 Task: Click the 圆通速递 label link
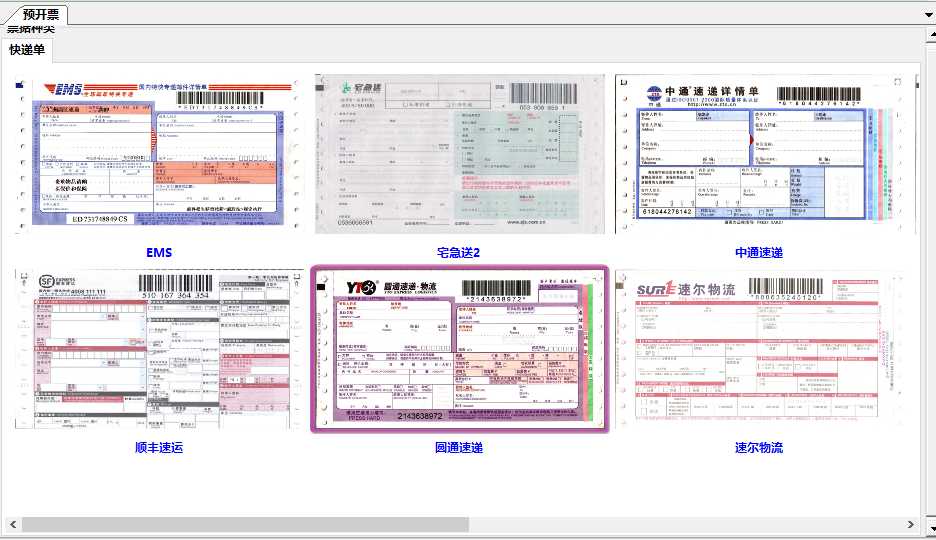[x=458, y=448]
